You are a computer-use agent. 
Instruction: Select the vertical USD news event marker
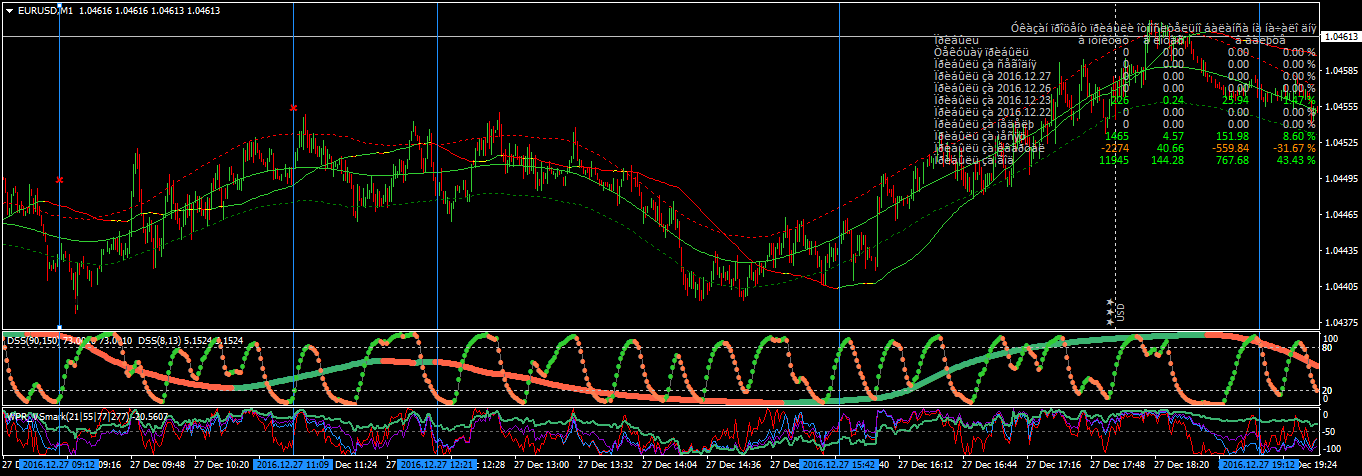pyautogui.click(x=1120, y=311)
